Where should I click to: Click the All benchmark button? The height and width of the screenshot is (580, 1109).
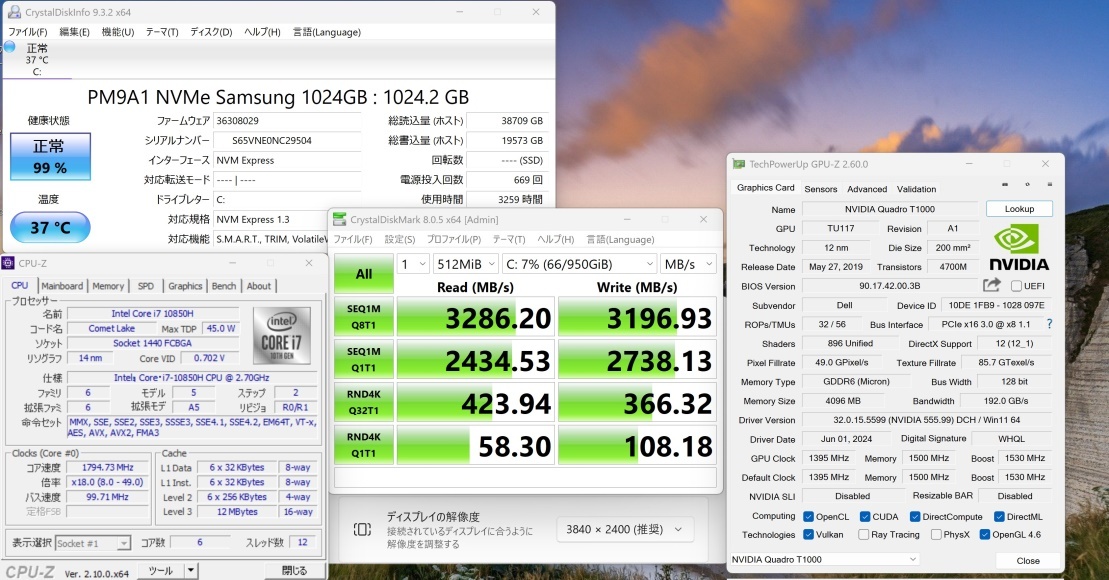tap(364, 274)
